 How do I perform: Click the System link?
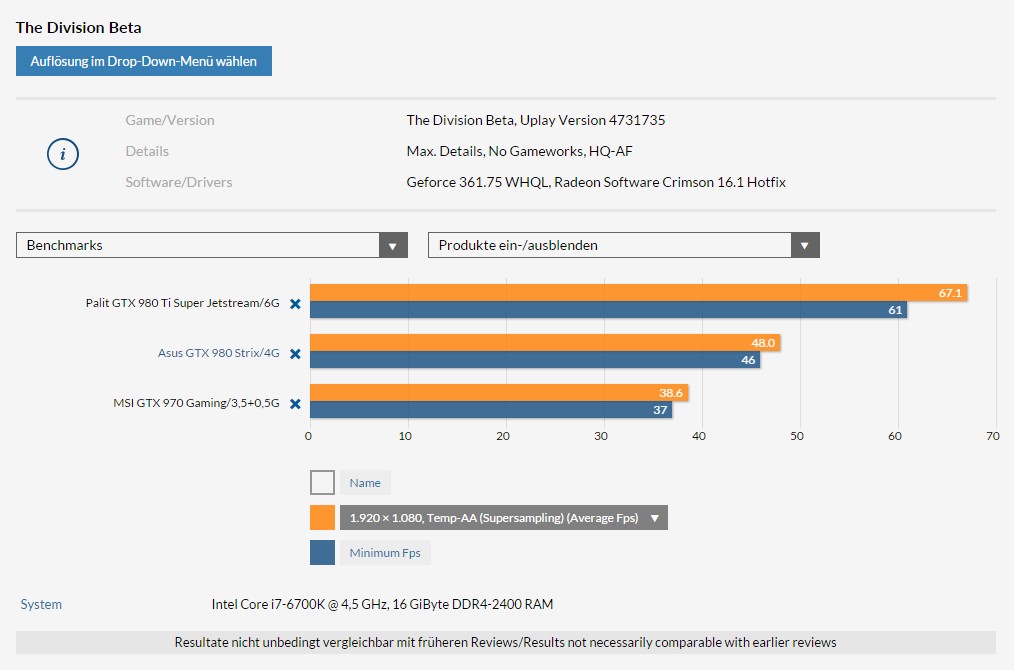tap(41, 604)
